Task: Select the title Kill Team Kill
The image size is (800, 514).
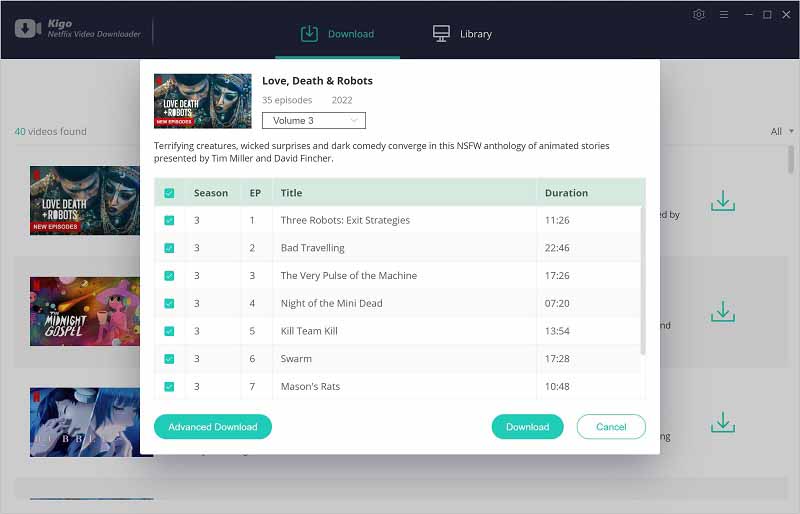Action: point(309,331)
